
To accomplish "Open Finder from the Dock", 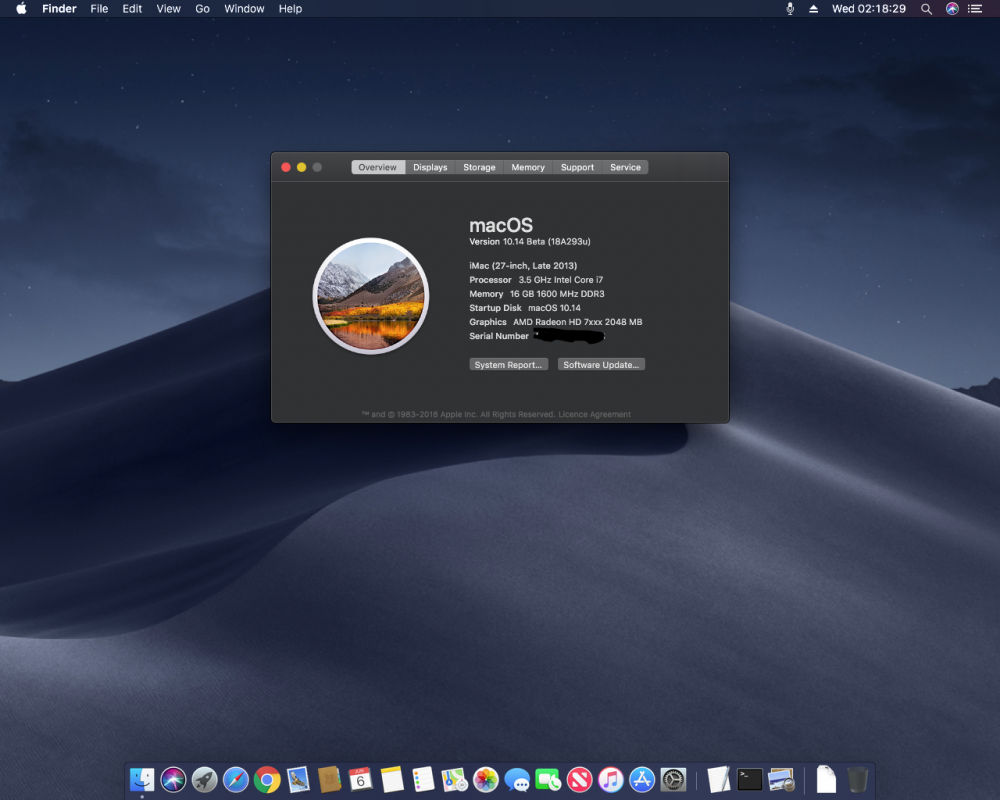I will pos(142,780).
